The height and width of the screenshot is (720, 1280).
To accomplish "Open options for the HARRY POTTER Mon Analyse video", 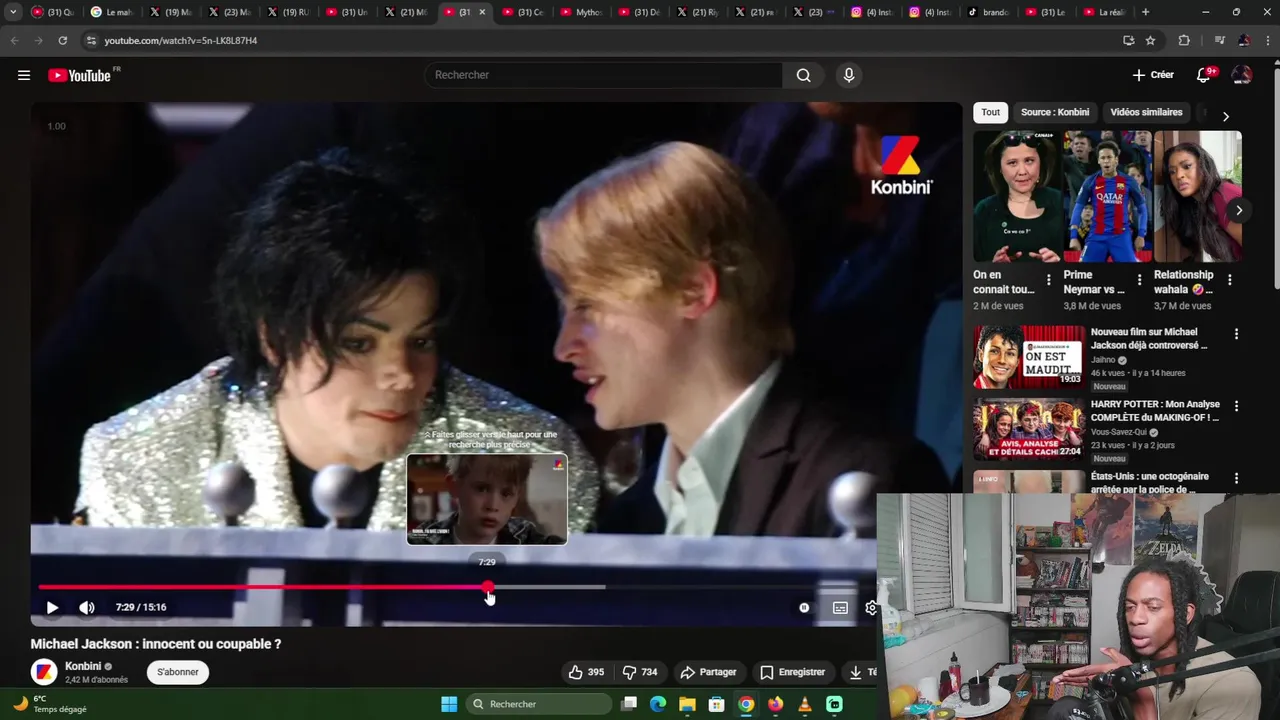I will point(1236,406).
